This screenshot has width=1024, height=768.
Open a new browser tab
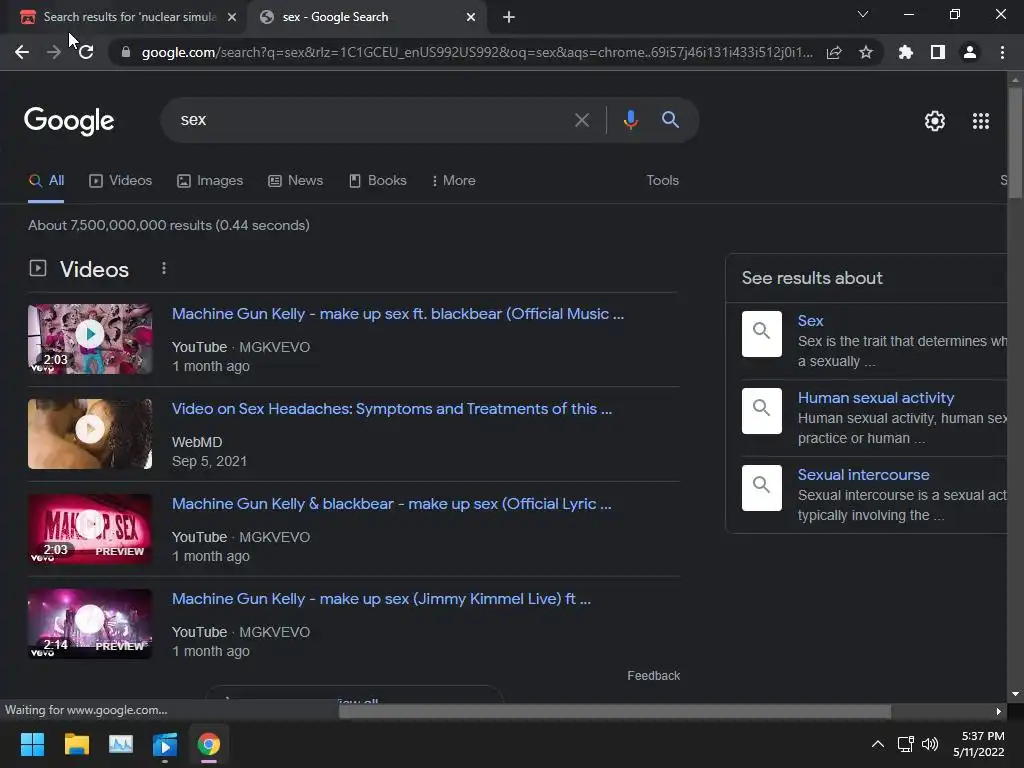(509, 17)
